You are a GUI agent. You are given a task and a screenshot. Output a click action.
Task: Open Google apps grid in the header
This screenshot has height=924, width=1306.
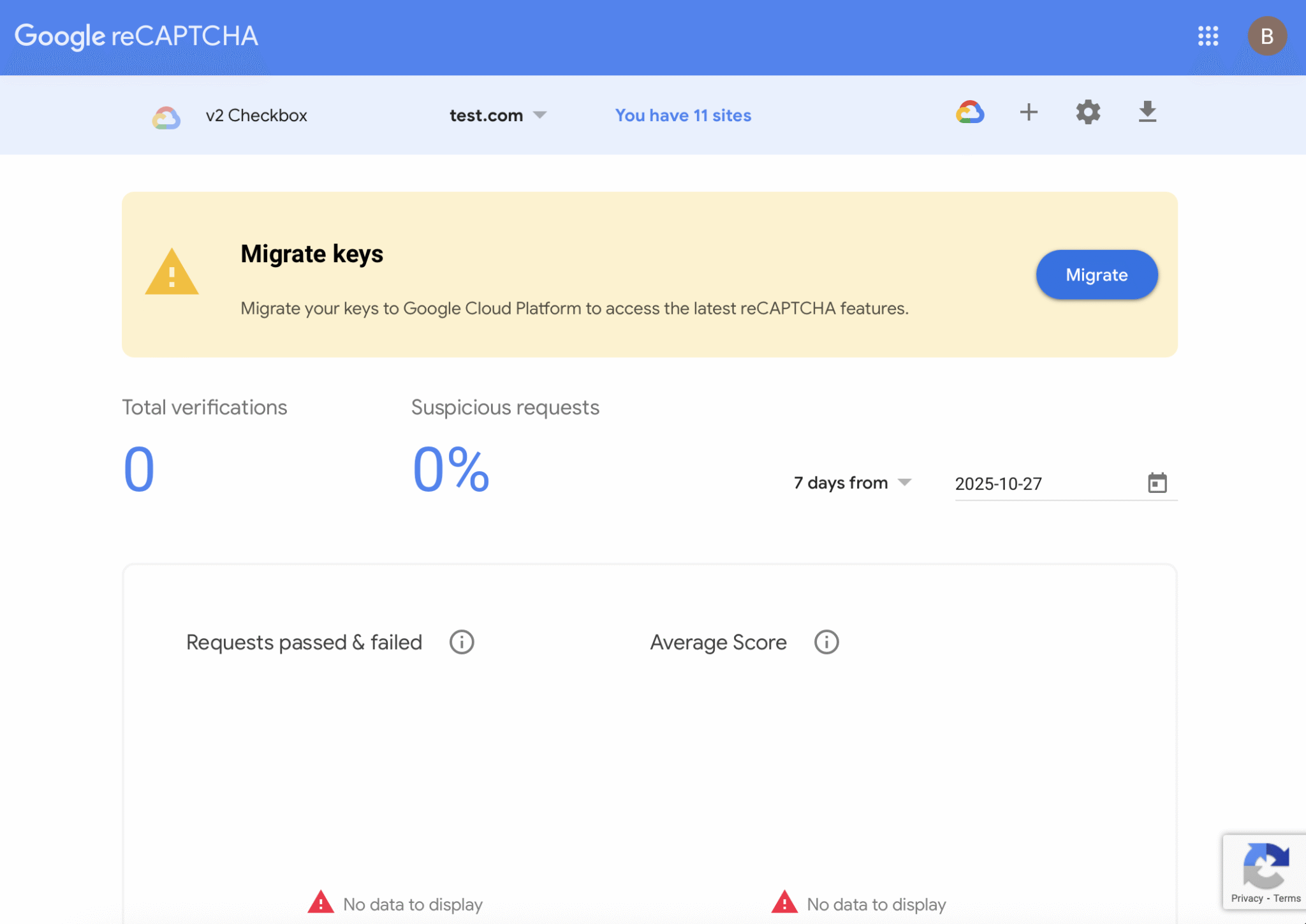pyautogui.click(x=1208, y=36)
